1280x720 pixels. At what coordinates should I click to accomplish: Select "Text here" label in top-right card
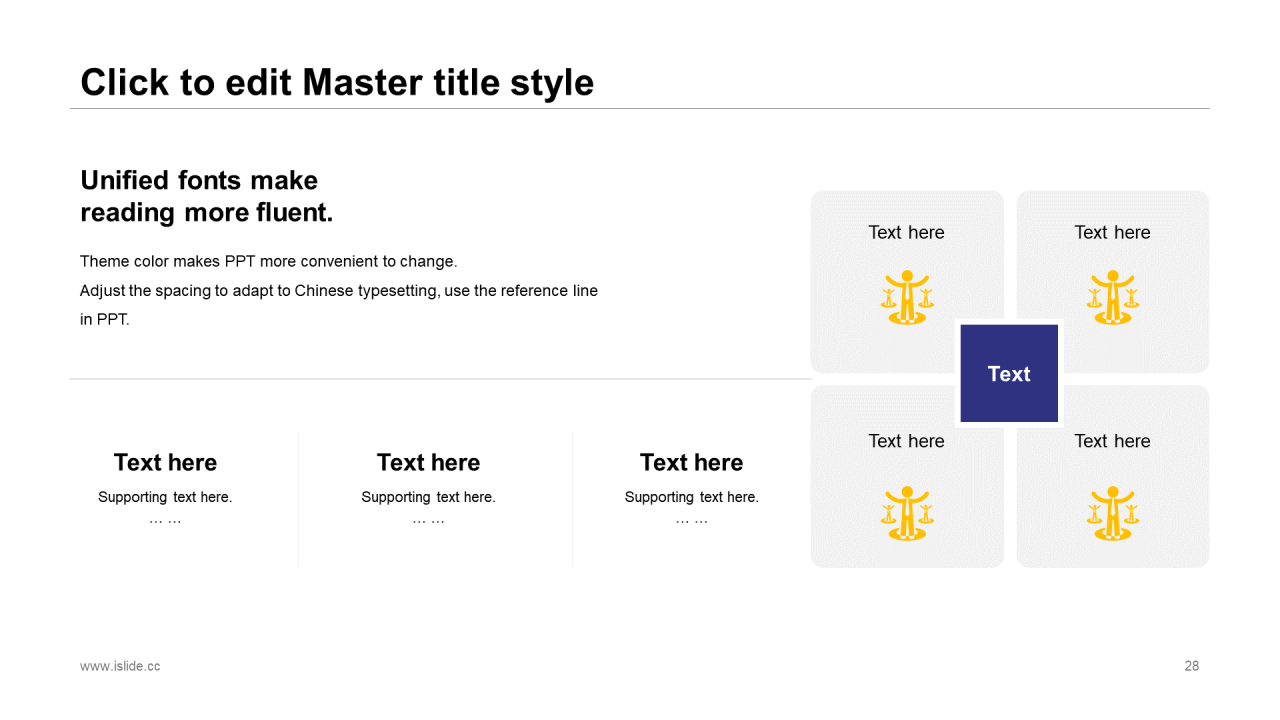pos(1112,232)
